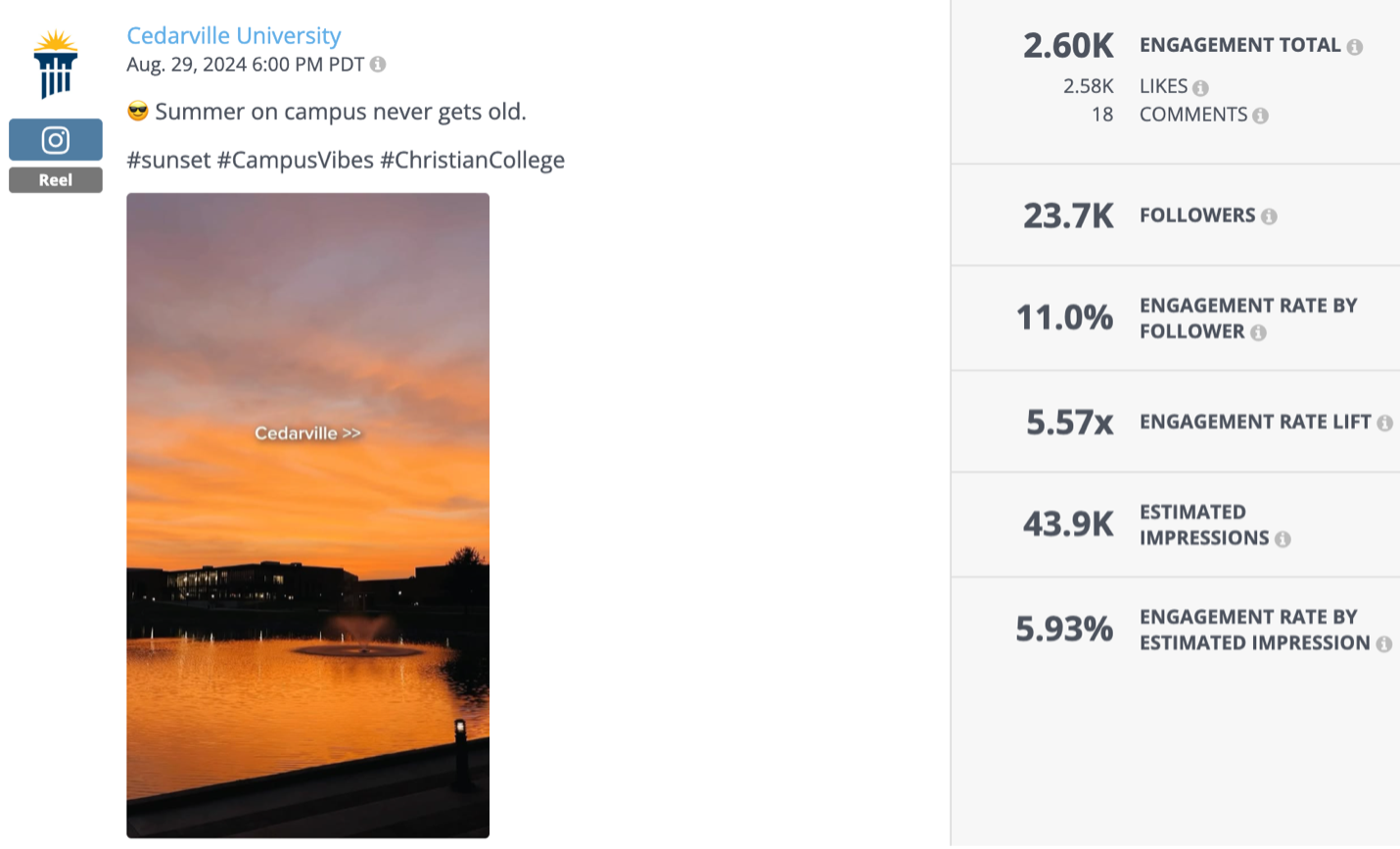
Task: Open the sunset reel thumbnail
Action: 307,515
